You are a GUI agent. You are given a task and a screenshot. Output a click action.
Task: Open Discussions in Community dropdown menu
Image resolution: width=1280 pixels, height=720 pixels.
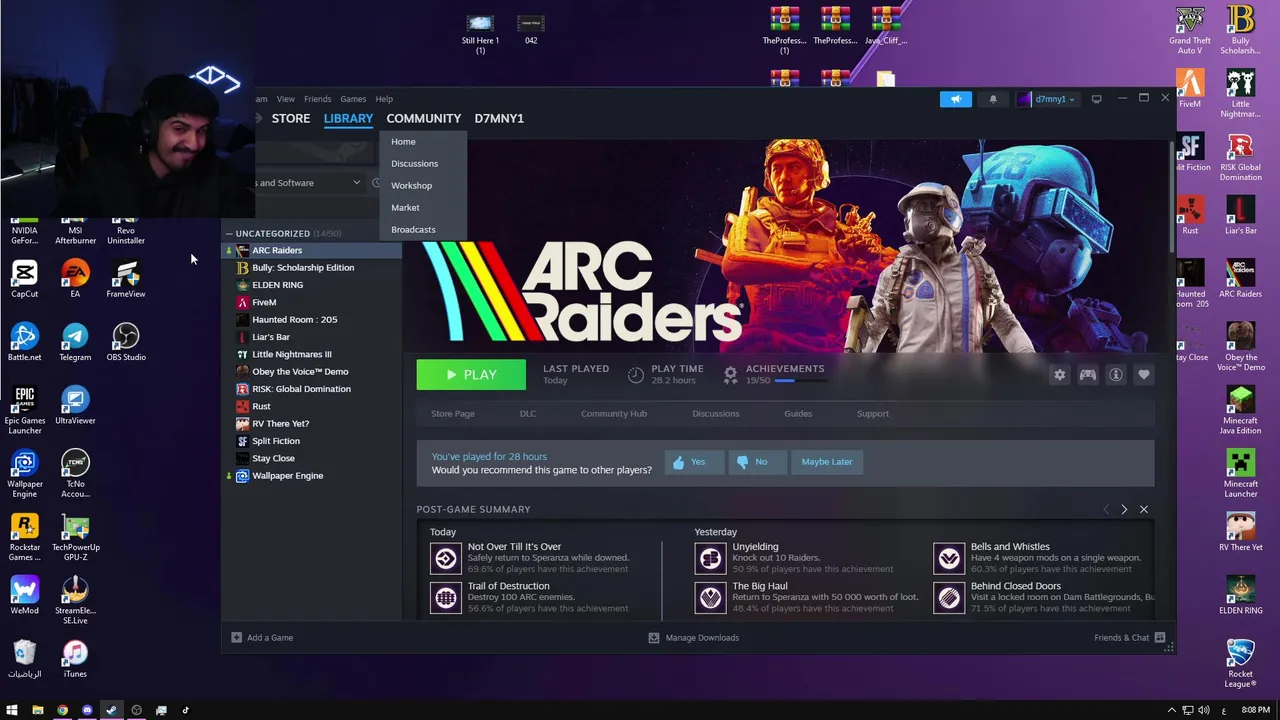[414, 164]
